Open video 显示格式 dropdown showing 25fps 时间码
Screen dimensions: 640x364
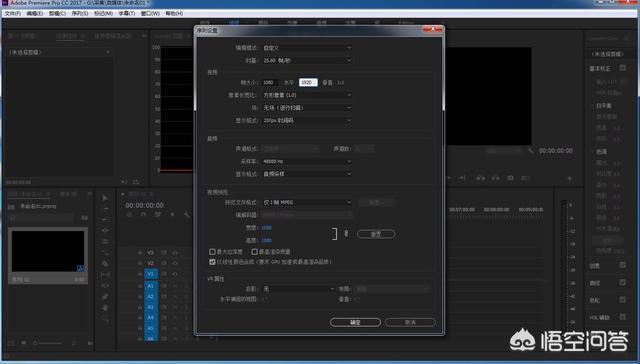307,120
